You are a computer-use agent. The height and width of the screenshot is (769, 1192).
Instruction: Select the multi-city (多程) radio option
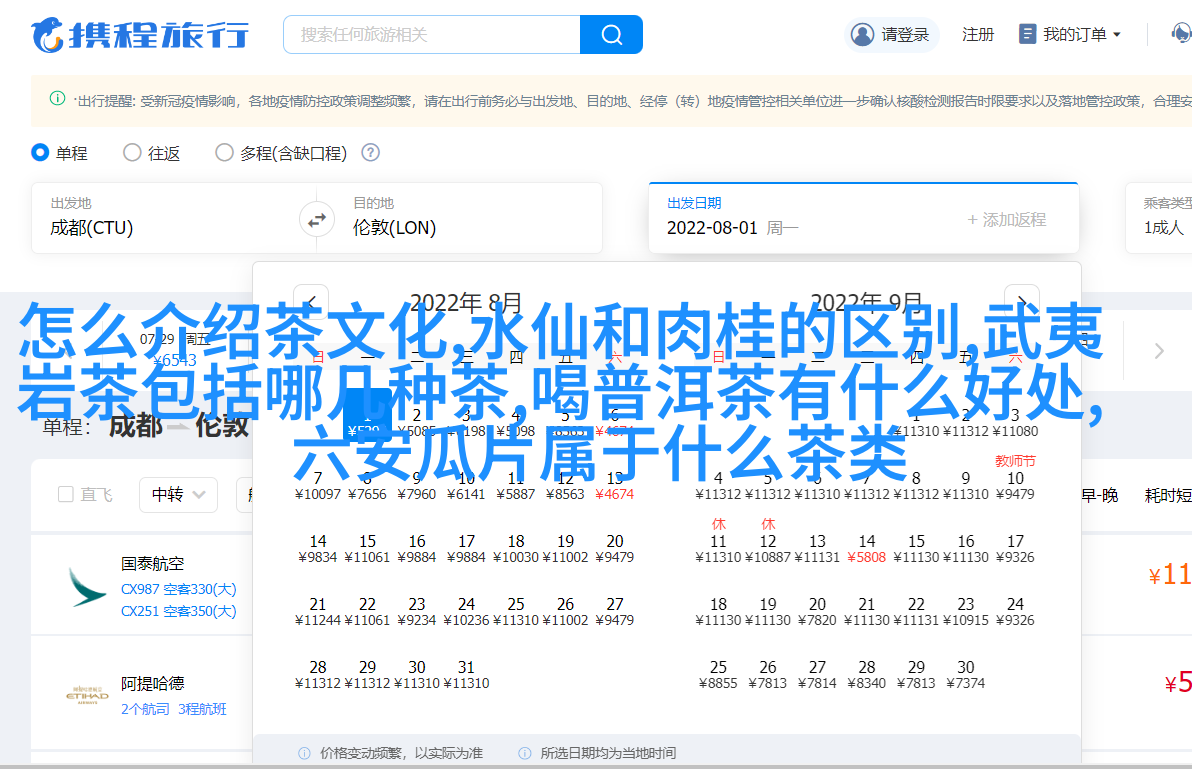pyautogui.click(x=224, y=153)
